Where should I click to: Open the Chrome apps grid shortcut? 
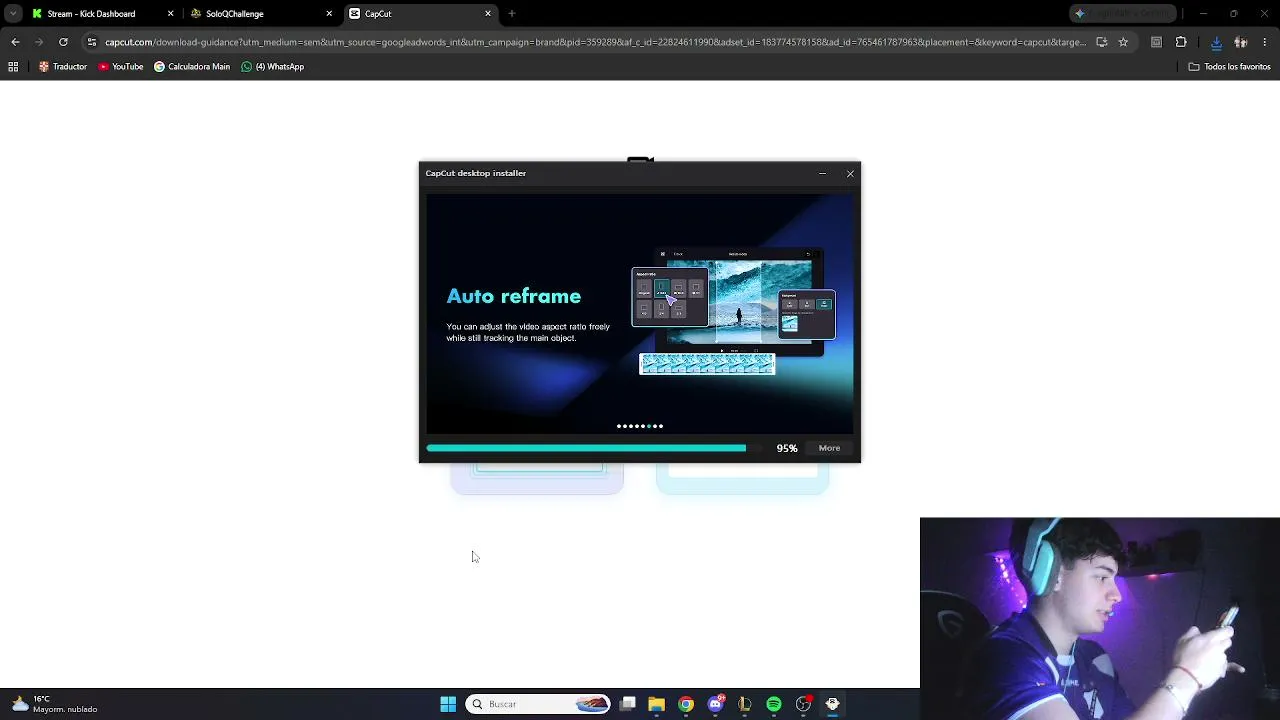pos(13,67)
